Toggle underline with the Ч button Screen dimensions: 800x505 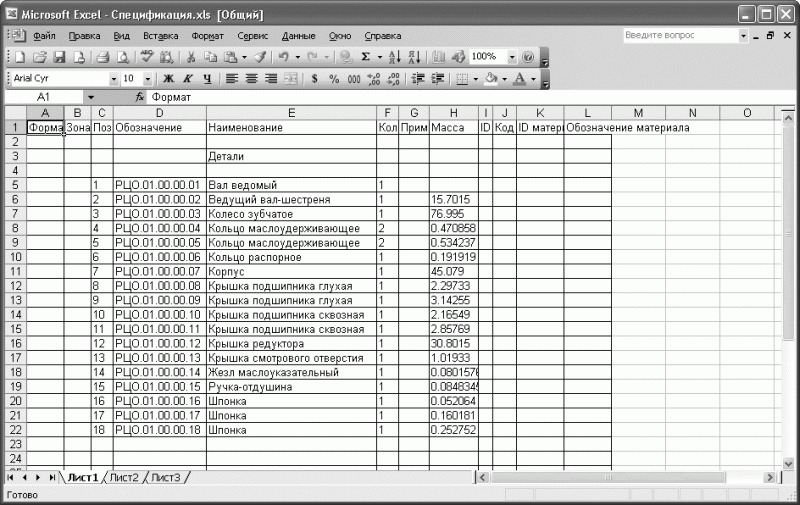tap(207, 79)
